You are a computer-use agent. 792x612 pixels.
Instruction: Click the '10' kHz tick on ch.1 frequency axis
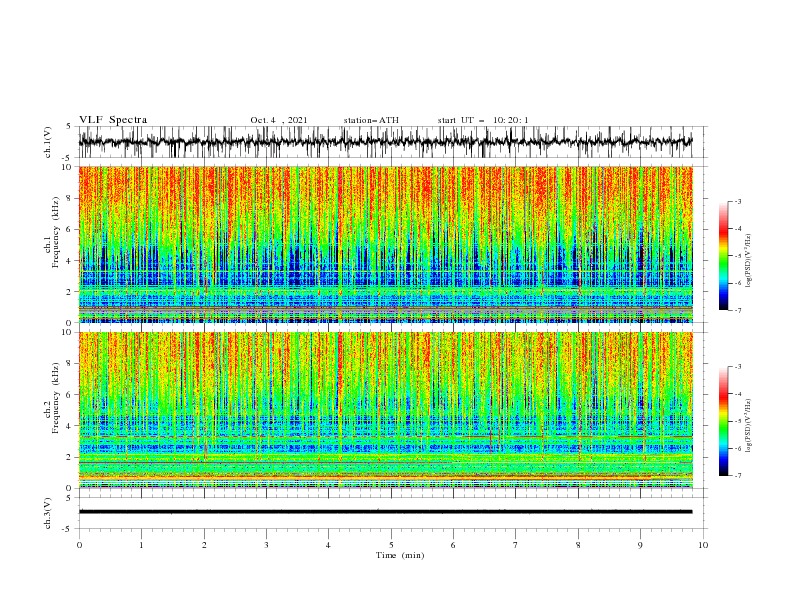[67, 167]
